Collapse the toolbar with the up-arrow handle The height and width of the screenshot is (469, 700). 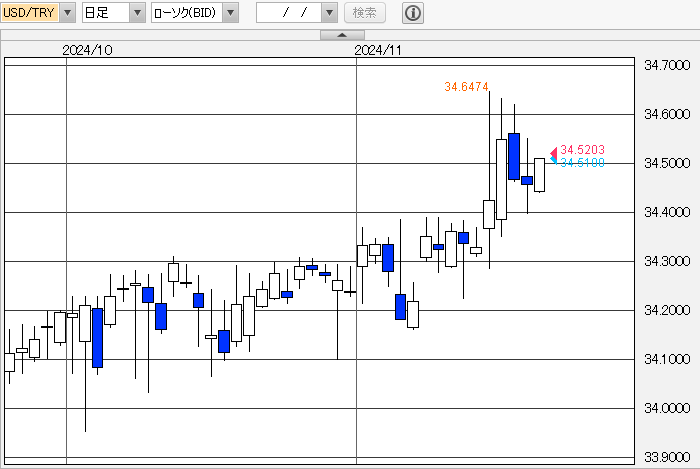(x=342, y=35)
